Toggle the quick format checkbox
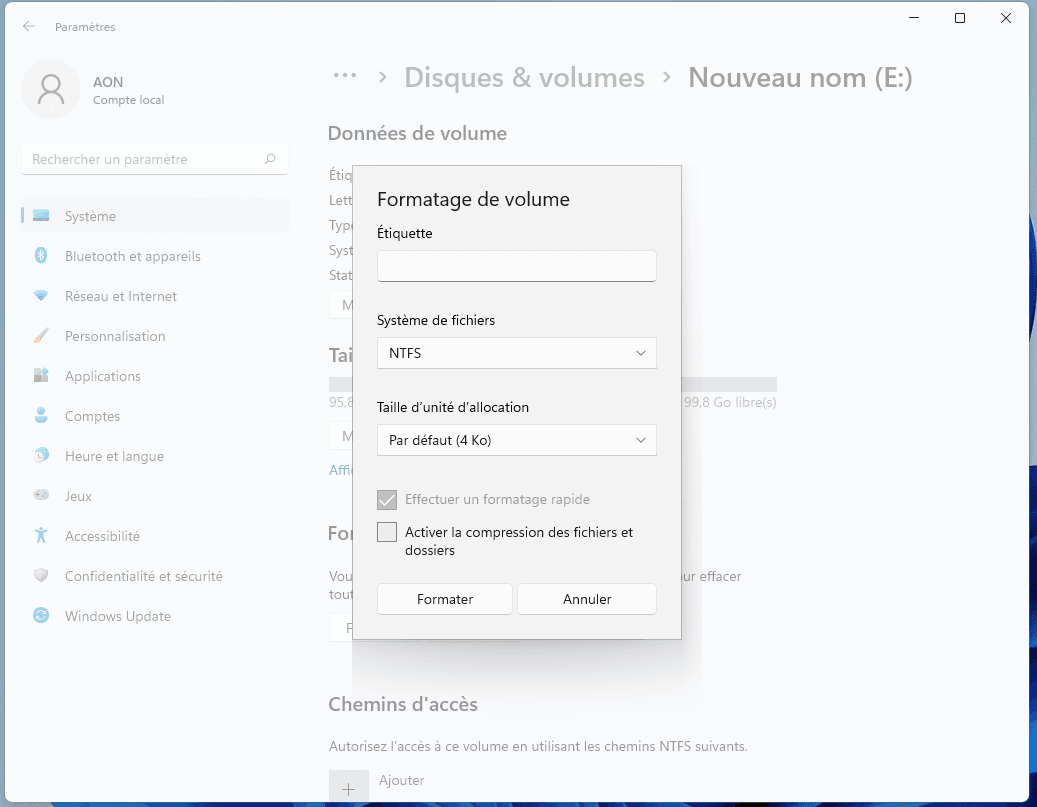This screenshot has height=807, width=1037. (387, 500)
